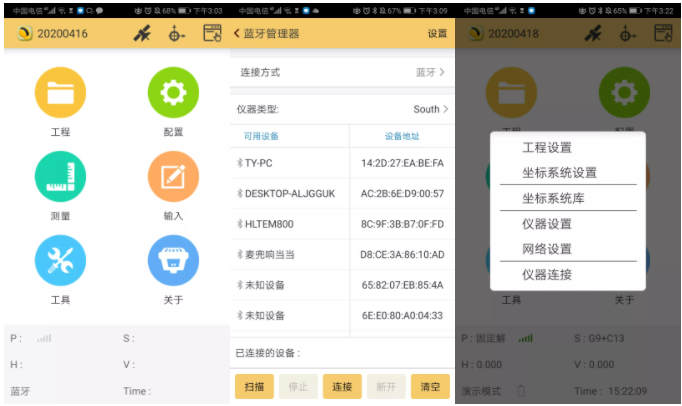Tap positioning crosshair icon in 20200418 header
This screenshot has height=406, width=682.
[627, 34]
